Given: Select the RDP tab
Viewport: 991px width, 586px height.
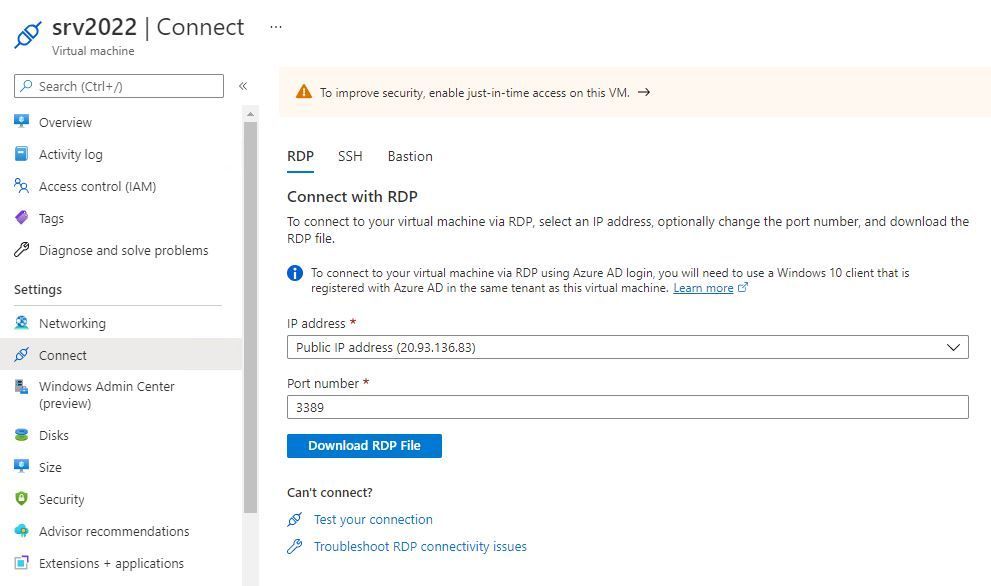Looking at the screenshot, I should click(x=300, y=156).
